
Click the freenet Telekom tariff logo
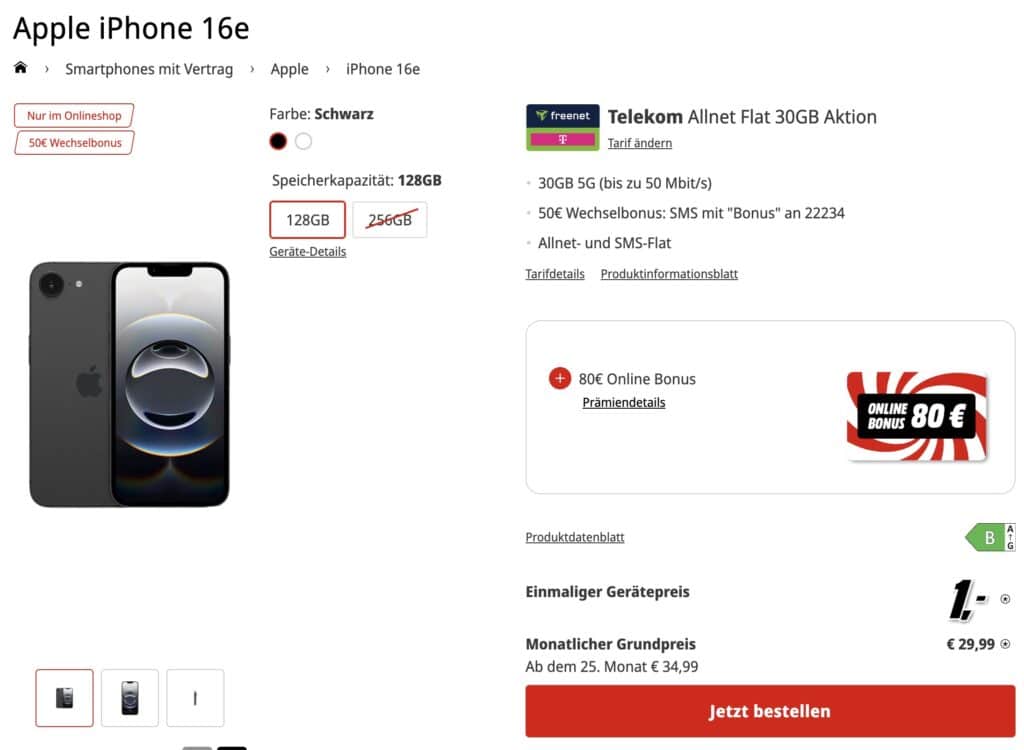point(562,127)
